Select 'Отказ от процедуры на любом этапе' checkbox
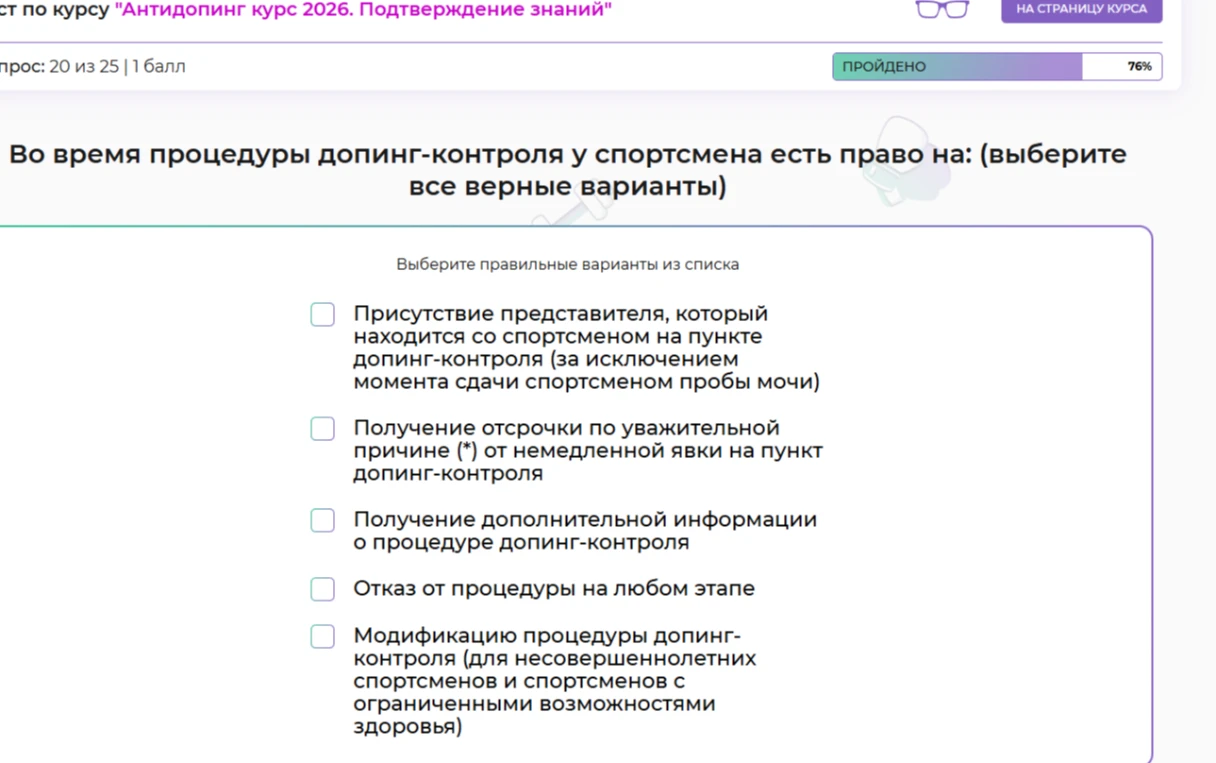Screen dimensions: 1216x763 (322, 589)
